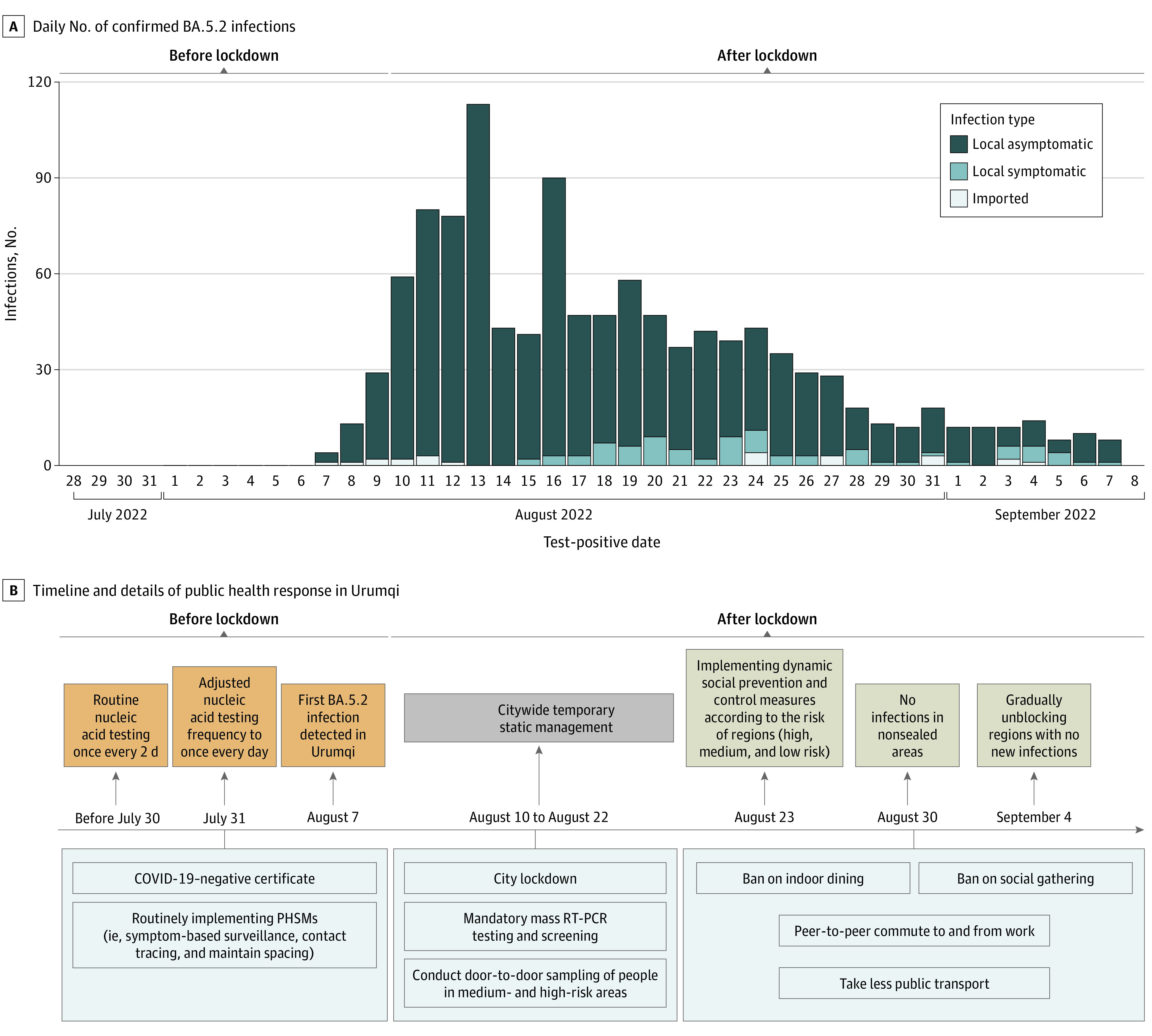This screenshot has width=1152, height=1036.
Task: Click 'Routinely implementing PHSMs' box
Action: coord(224,935)
